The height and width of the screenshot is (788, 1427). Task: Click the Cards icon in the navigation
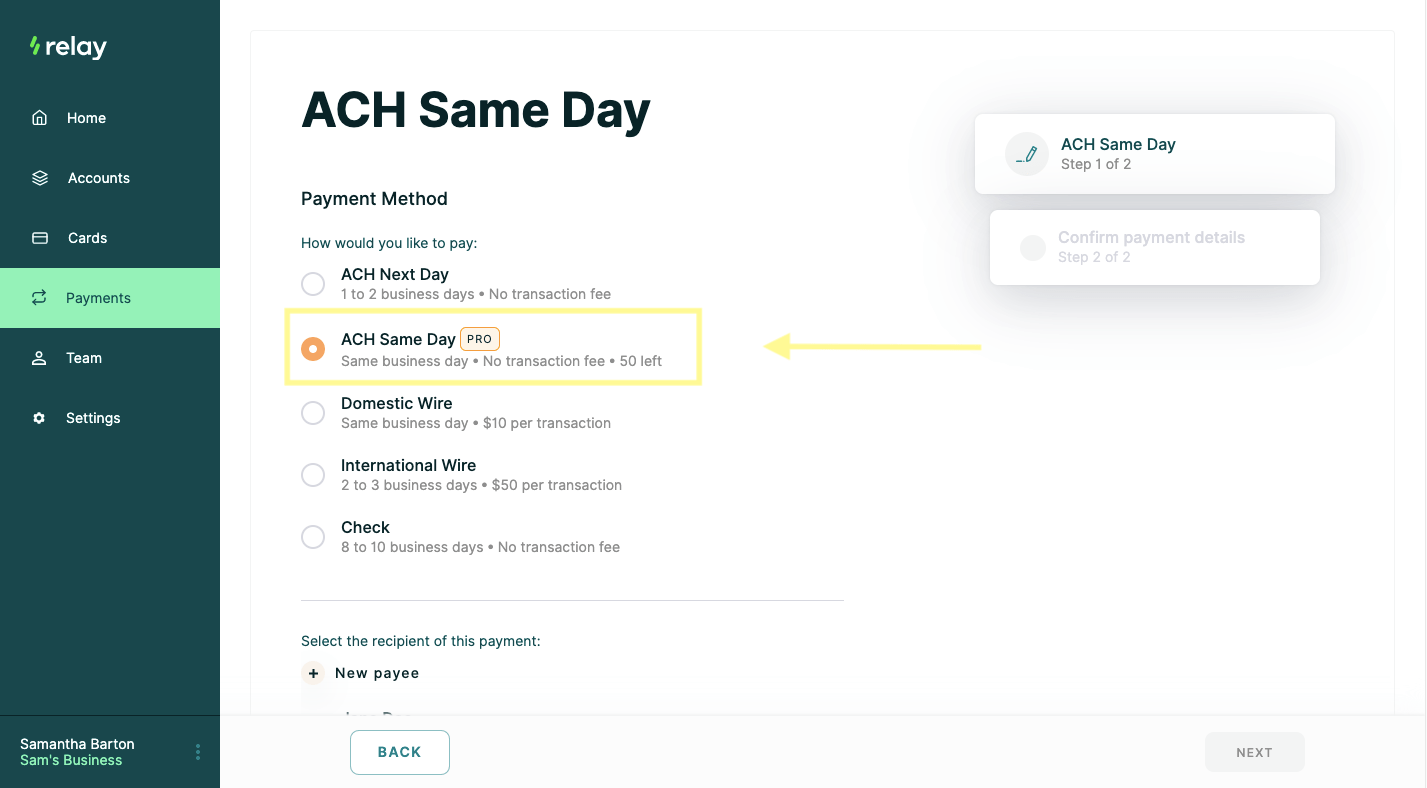(x=39, y=237)
